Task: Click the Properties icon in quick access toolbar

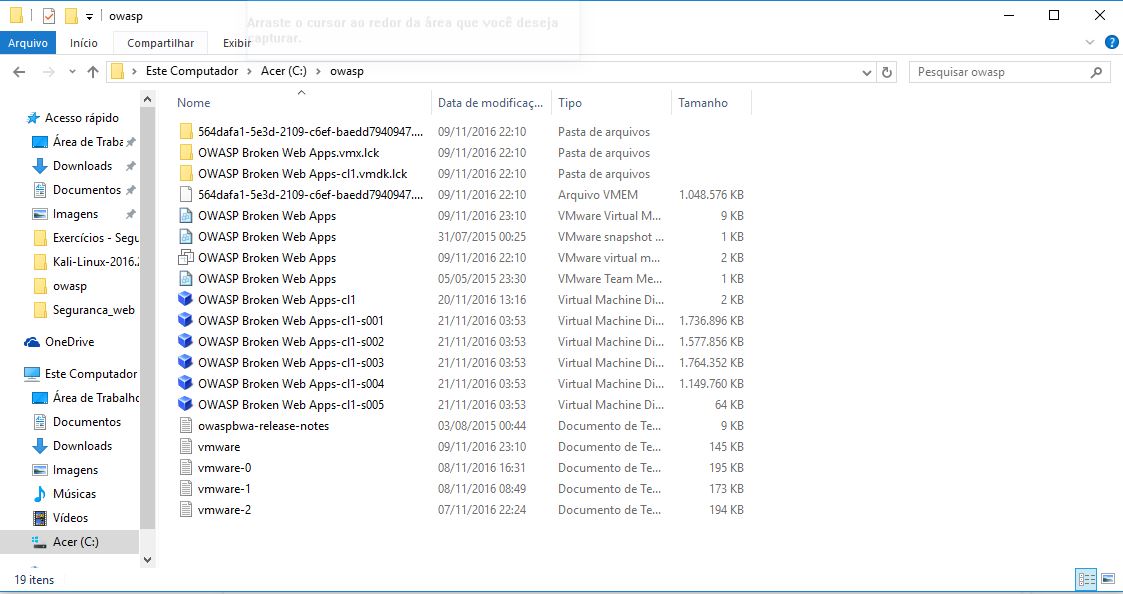Action: tap(49, 16)
